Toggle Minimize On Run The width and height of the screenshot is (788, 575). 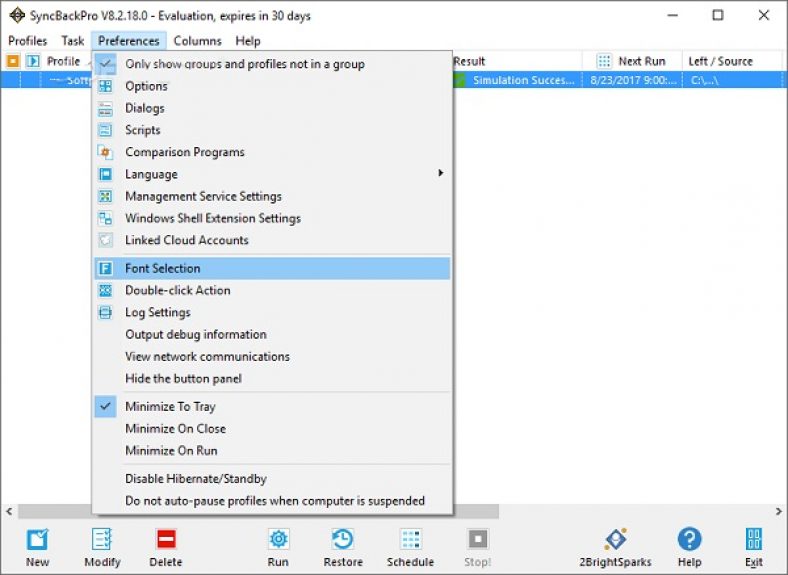(x=272, y=451)
